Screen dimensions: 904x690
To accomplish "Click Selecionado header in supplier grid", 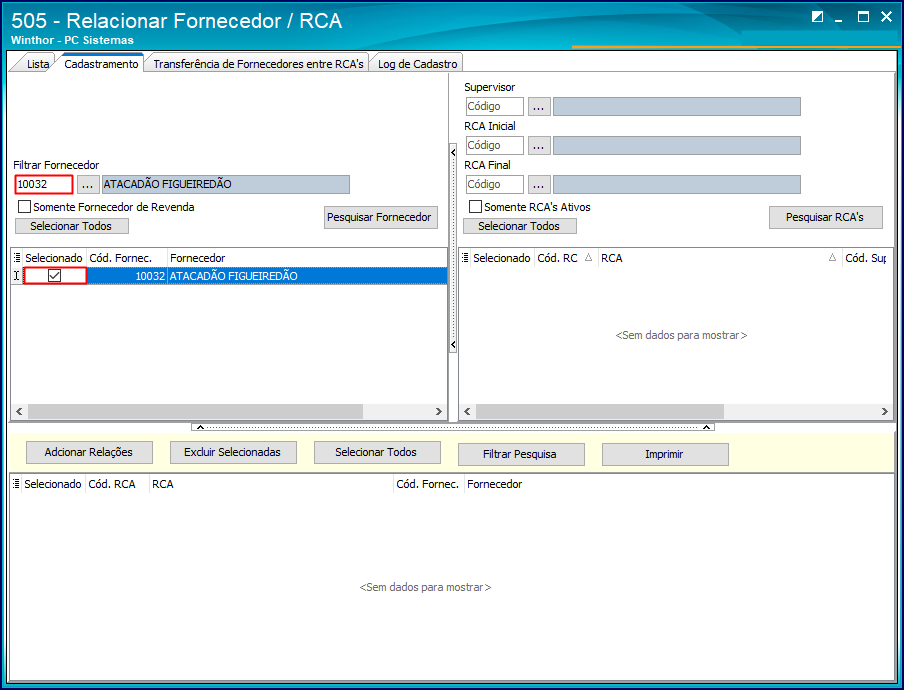I will (54, 258).
